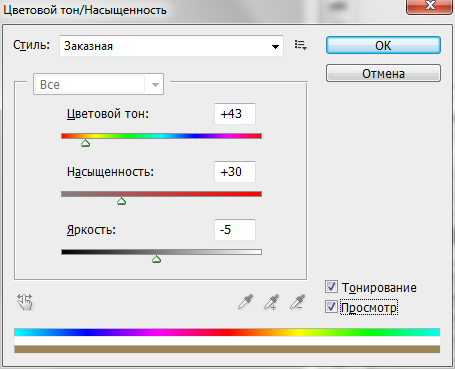Click the Насыщенность slider handle

coord(121,201)
